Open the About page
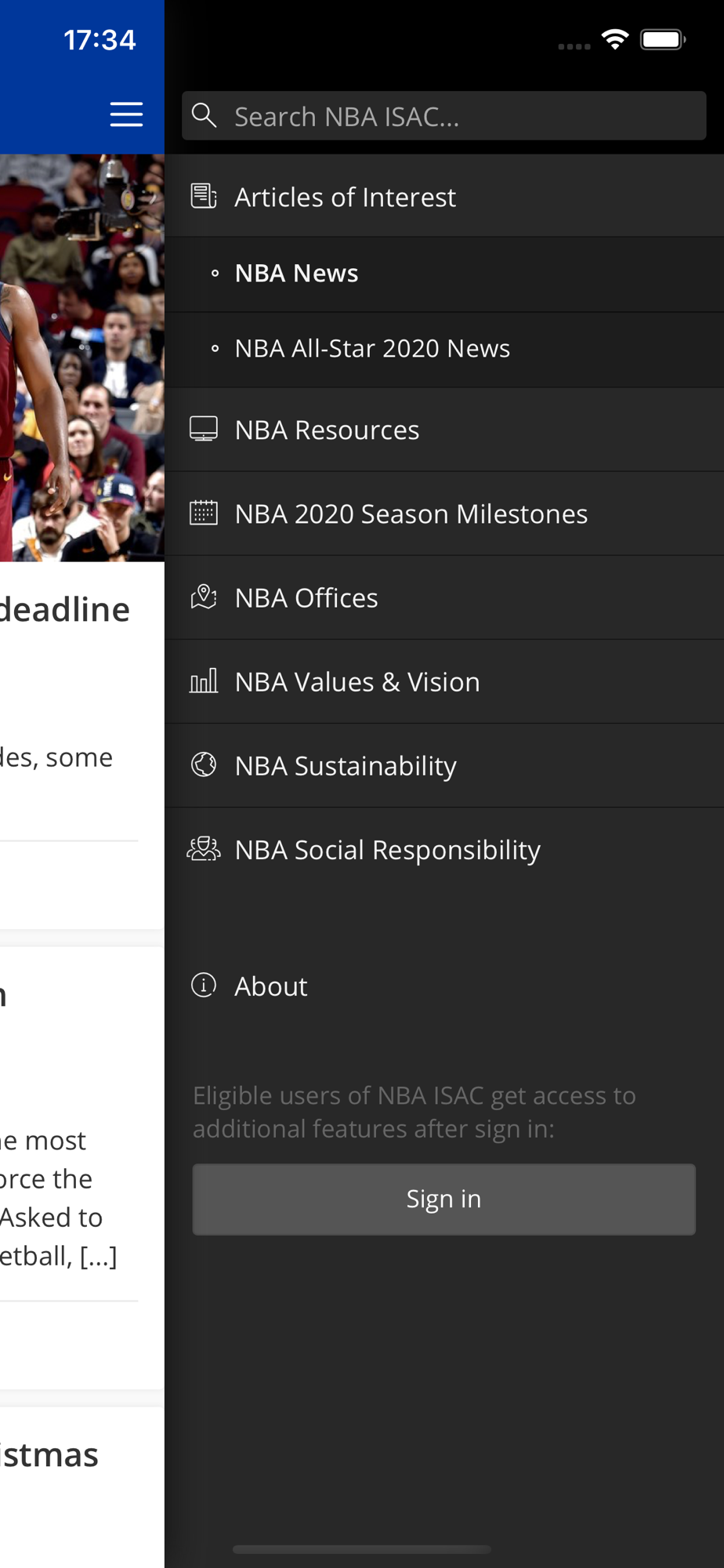724x1568 pixels. point(444,985)
